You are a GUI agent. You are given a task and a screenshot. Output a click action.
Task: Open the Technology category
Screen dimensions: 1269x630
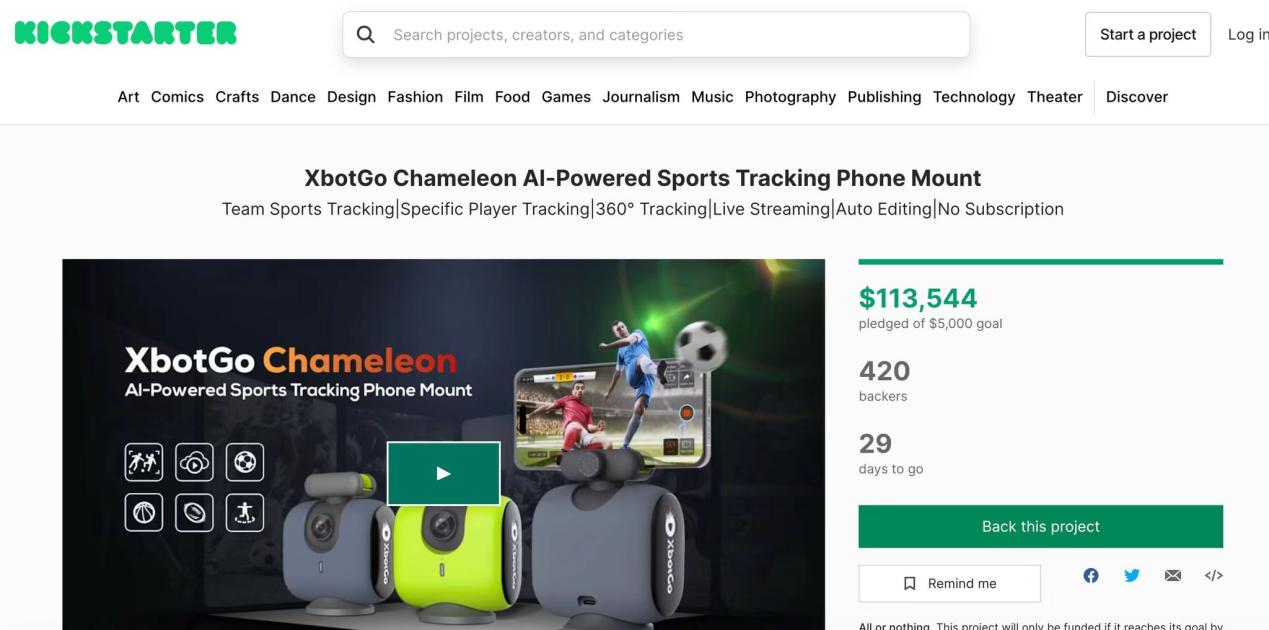pos(974,97)
